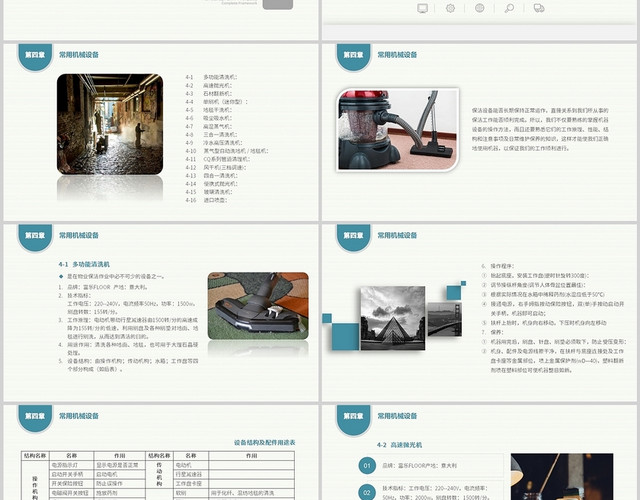640x500 pixels.
Task: Click list item 4-15 玻璃清洗机
Action: (208, 192)
